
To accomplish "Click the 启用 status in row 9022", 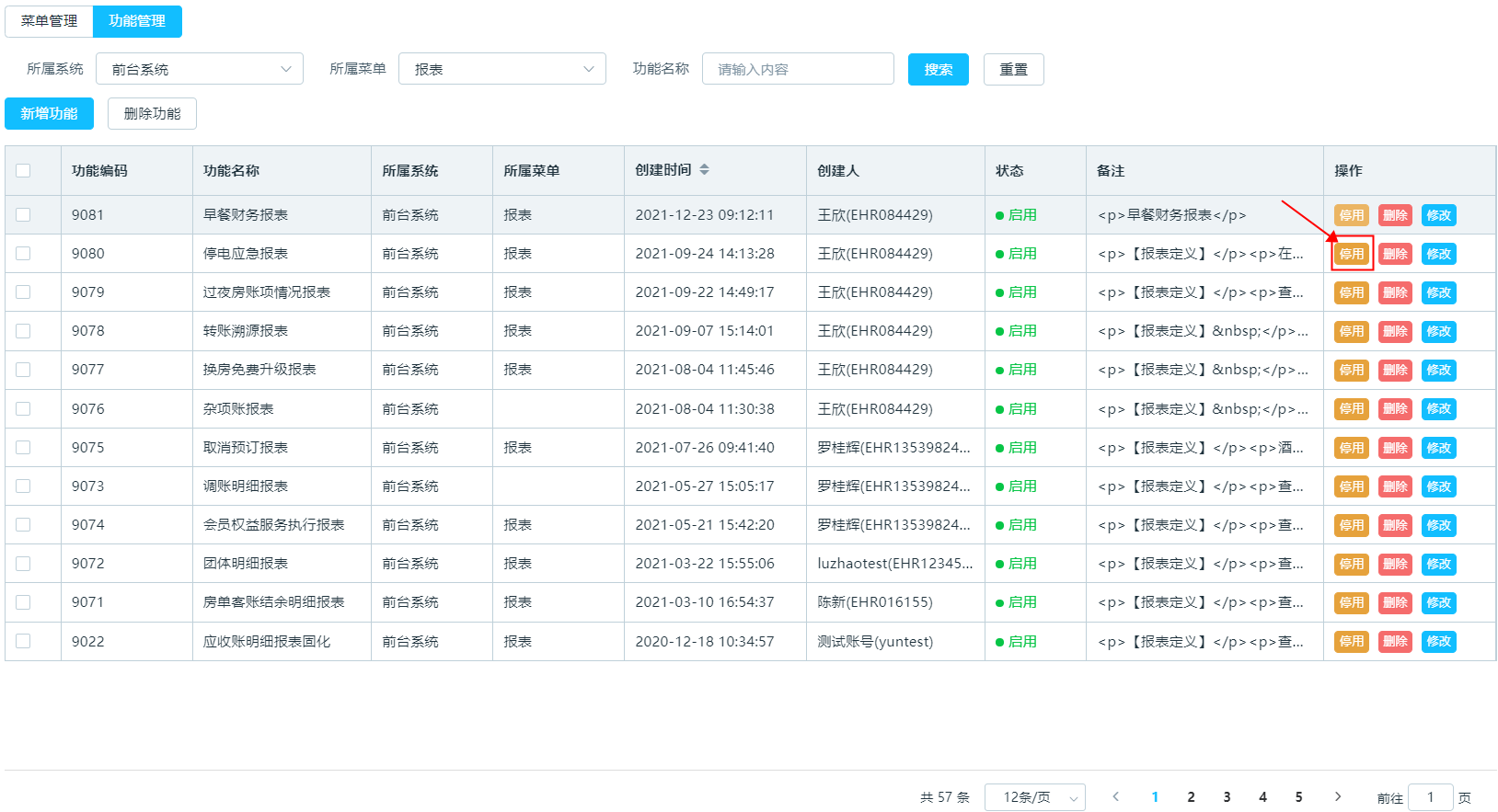I will click(1016, 641).
